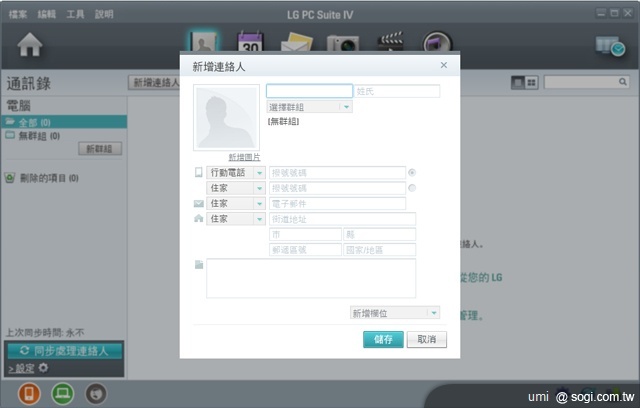Open the Messages envelope icon
Screen dimensions: 640x408
[297, 42]
